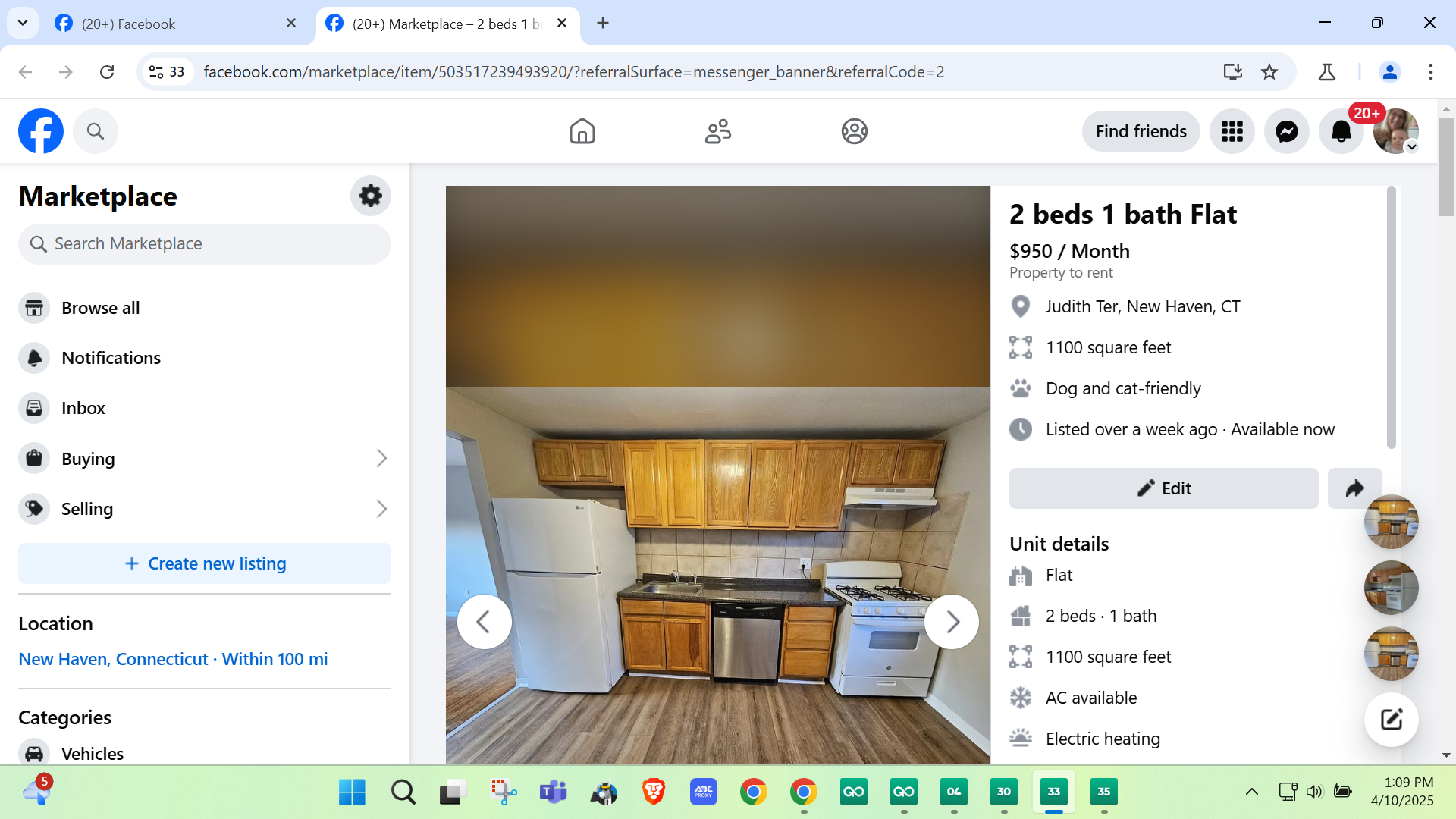The image size is (1456, 819).
Task: Click the Facebook search magnifier icon
Action: pos(96,131)
